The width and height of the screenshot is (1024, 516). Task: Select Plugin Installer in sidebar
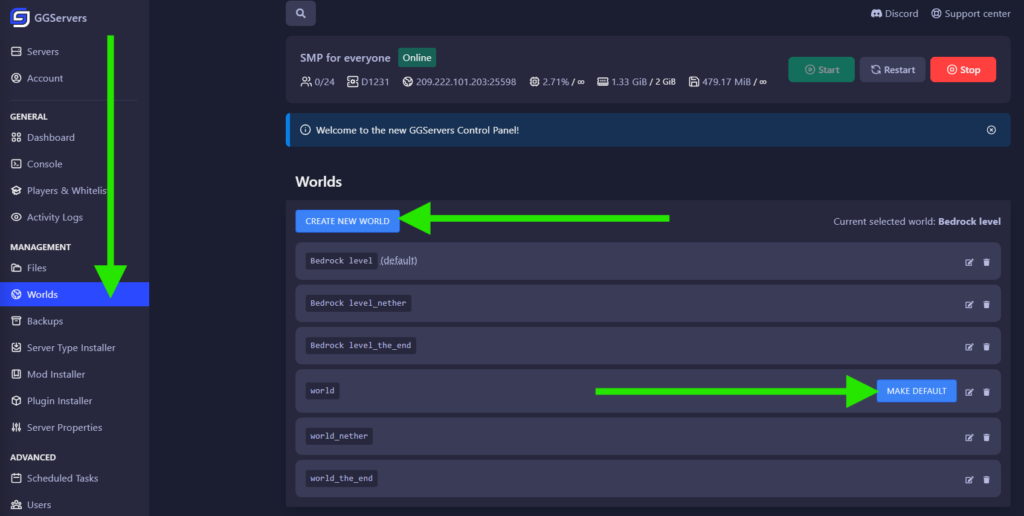coord(59,401)
